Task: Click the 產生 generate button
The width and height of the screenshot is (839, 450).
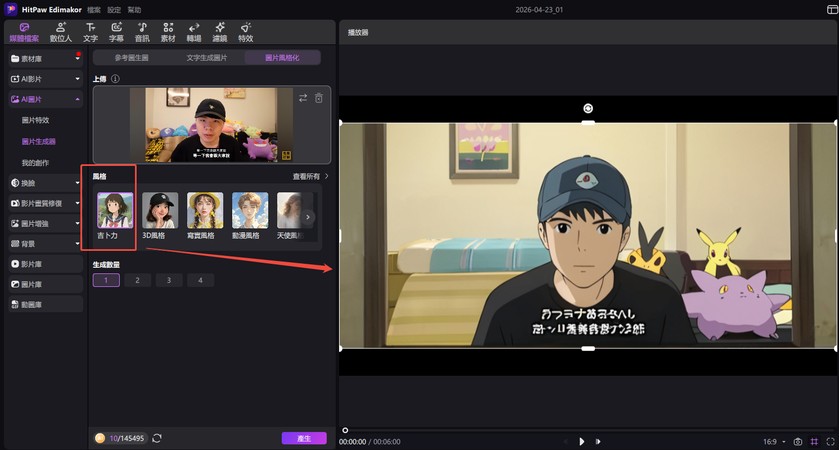Action: point(304,438)
